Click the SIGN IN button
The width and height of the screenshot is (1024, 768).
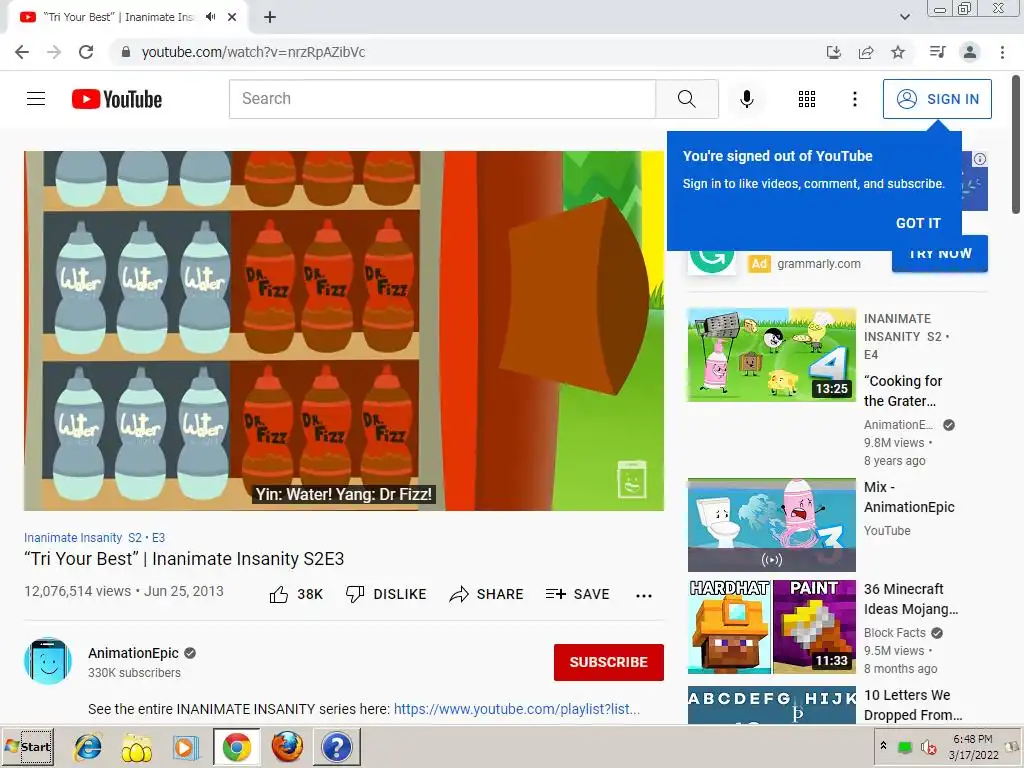click(937, 99)
